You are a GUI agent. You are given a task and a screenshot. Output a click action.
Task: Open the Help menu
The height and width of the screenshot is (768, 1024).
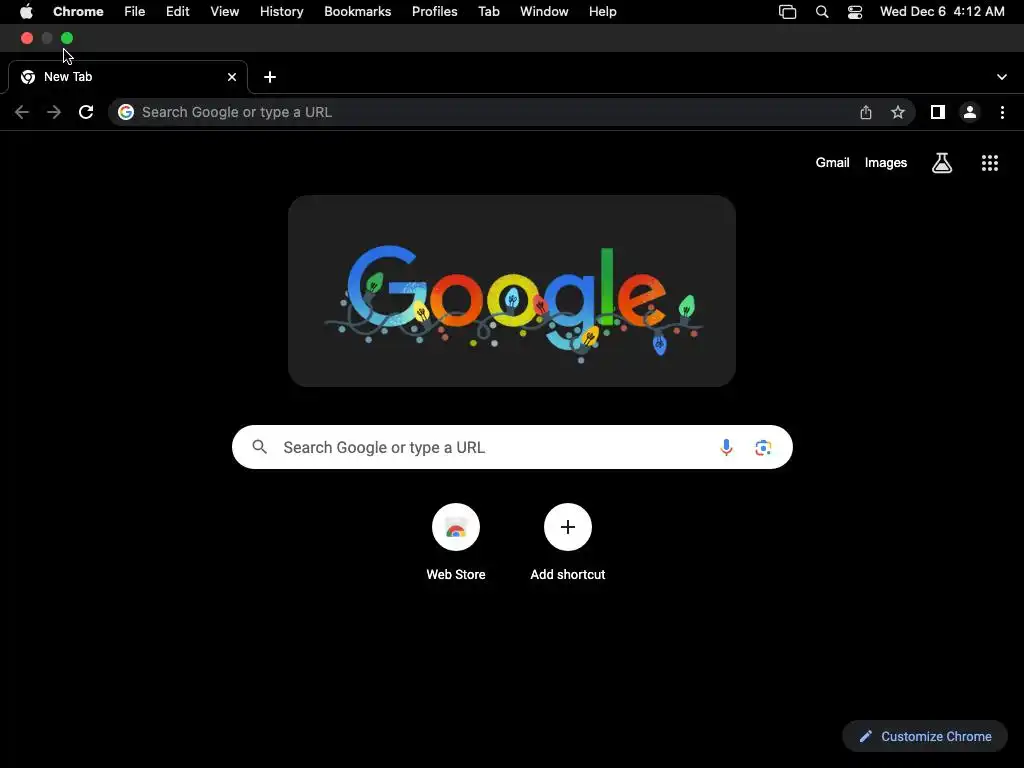603,12
